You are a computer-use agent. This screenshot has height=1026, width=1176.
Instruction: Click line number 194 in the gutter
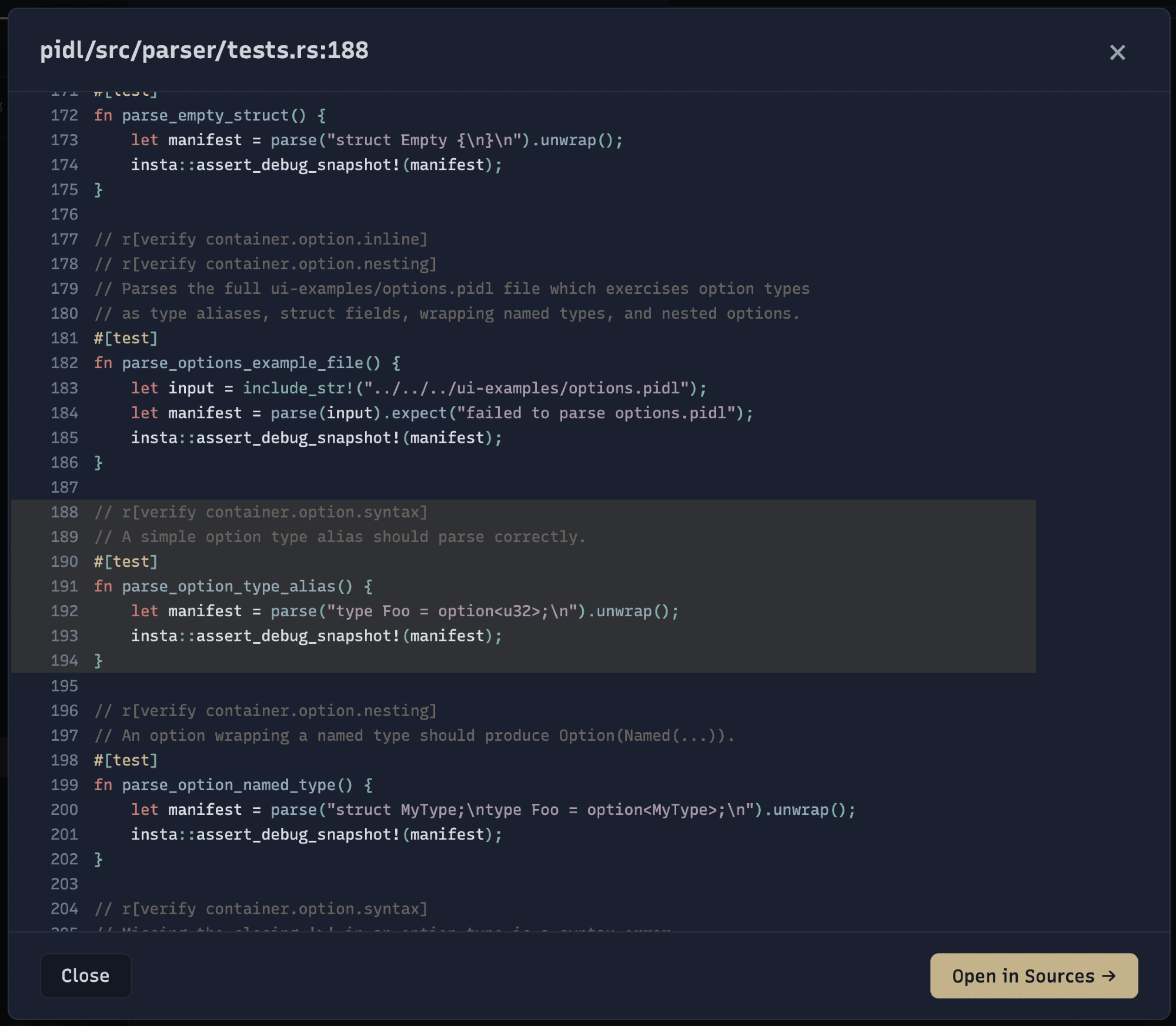pos(64,660)
